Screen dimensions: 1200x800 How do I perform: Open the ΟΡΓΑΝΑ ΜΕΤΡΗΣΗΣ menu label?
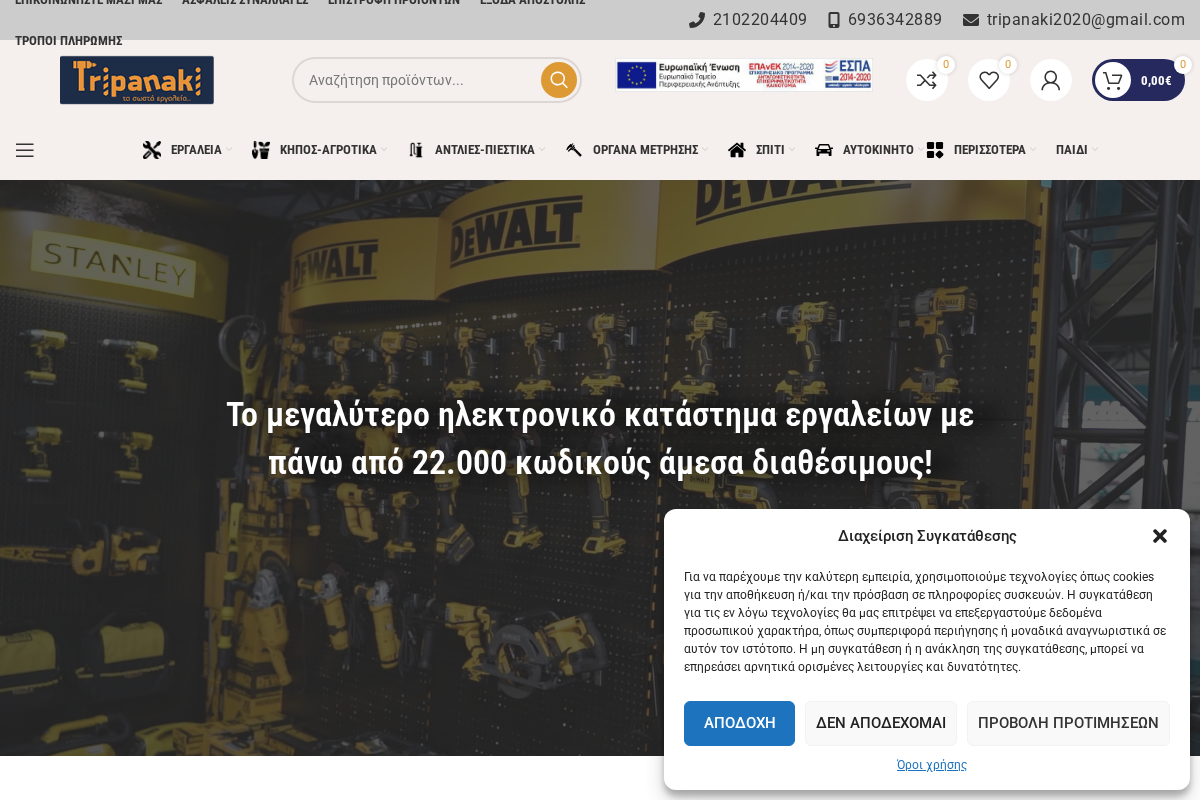645,150
